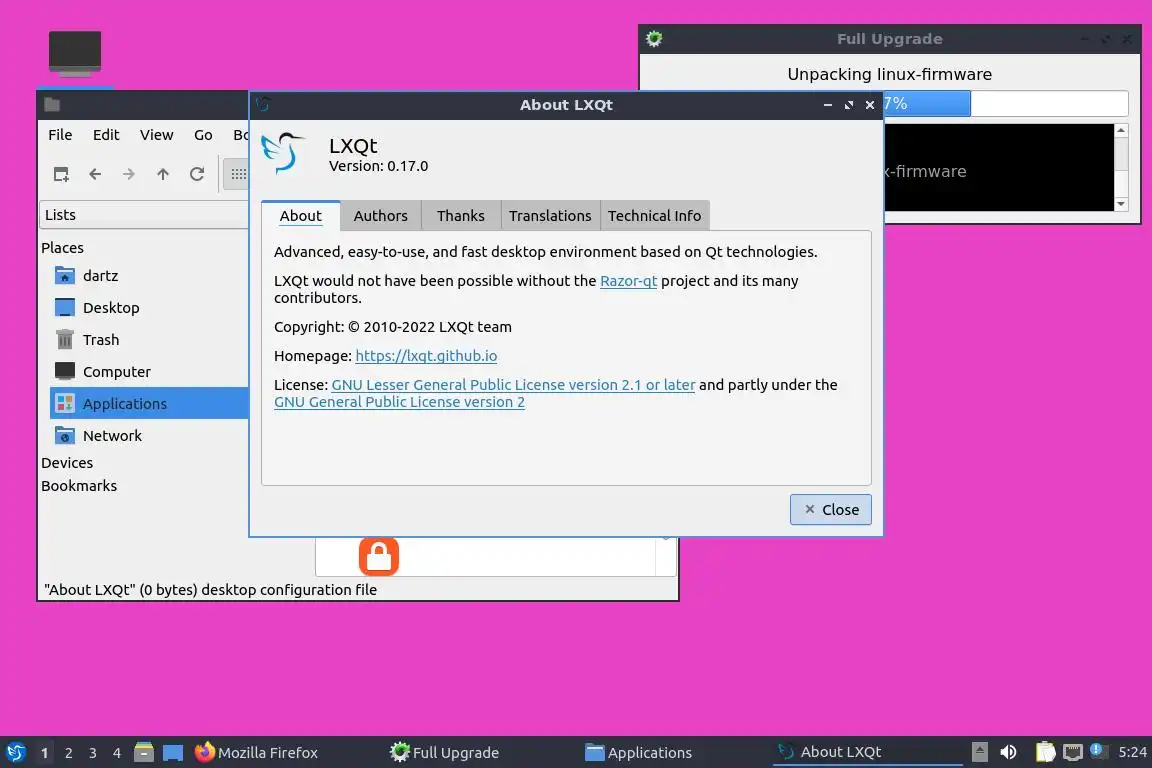The height and width of the screenshot is (768, 1152).
Task: Click the Close button in About LXQt
Action: [x=830, y=509]
